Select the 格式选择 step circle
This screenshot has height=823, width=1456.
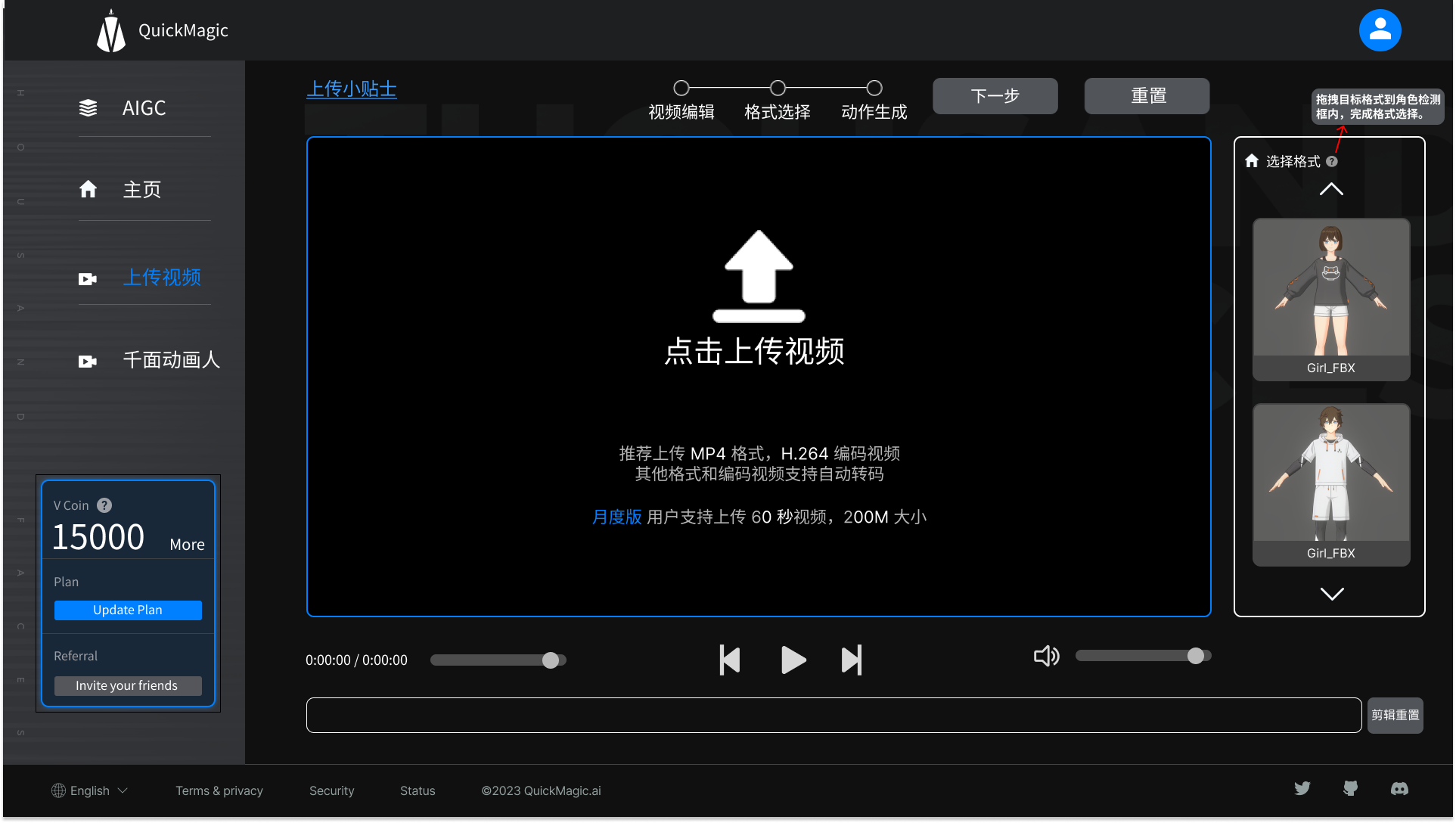(x=778, y=88)
